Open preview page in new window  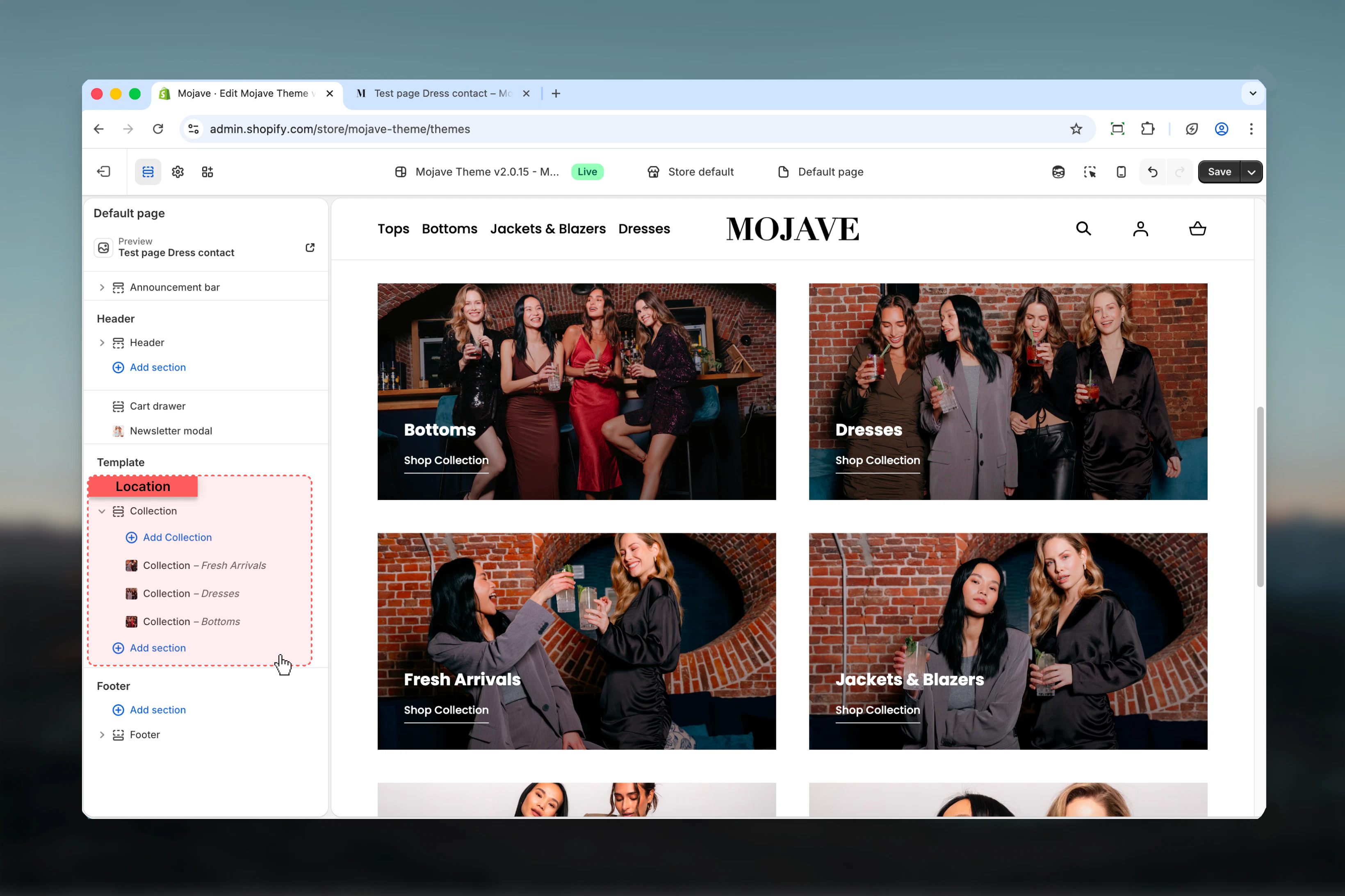[310, 248]
